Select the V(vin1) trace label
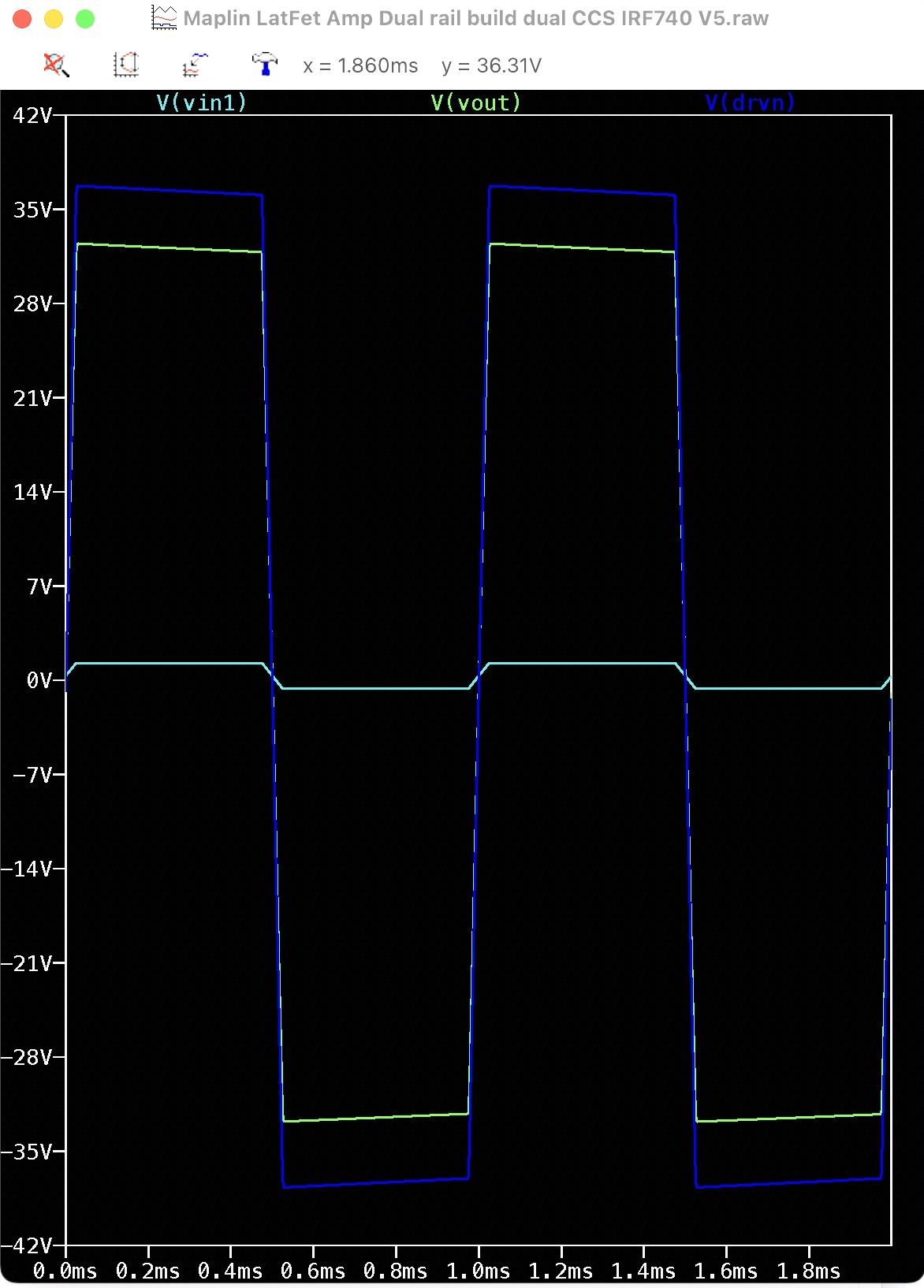924x1288 pixels. pyautogui.click(x=202, y=102)
